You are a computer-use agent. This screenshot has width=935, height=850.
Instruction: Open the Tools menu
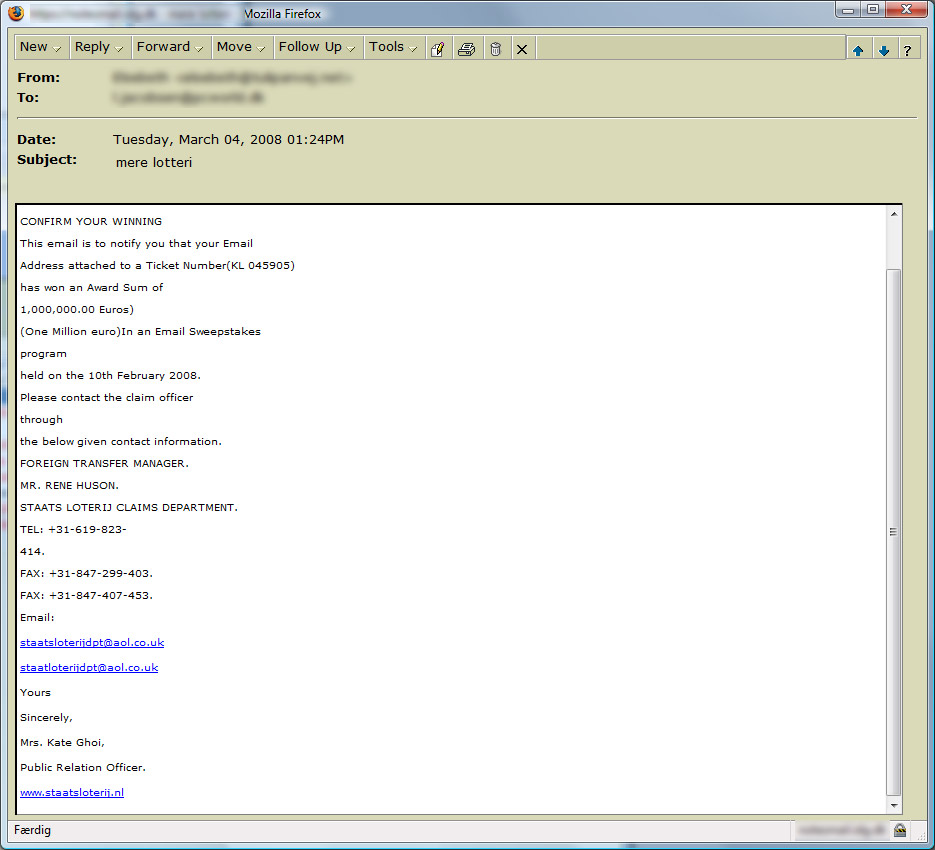pyautogui.click(x=393, y=47)
